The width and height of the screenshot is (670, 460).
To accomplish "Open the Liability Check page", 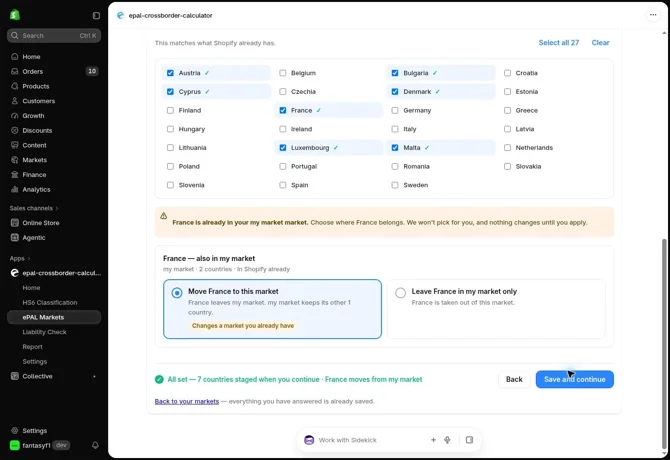I will [x=44, y=332].
